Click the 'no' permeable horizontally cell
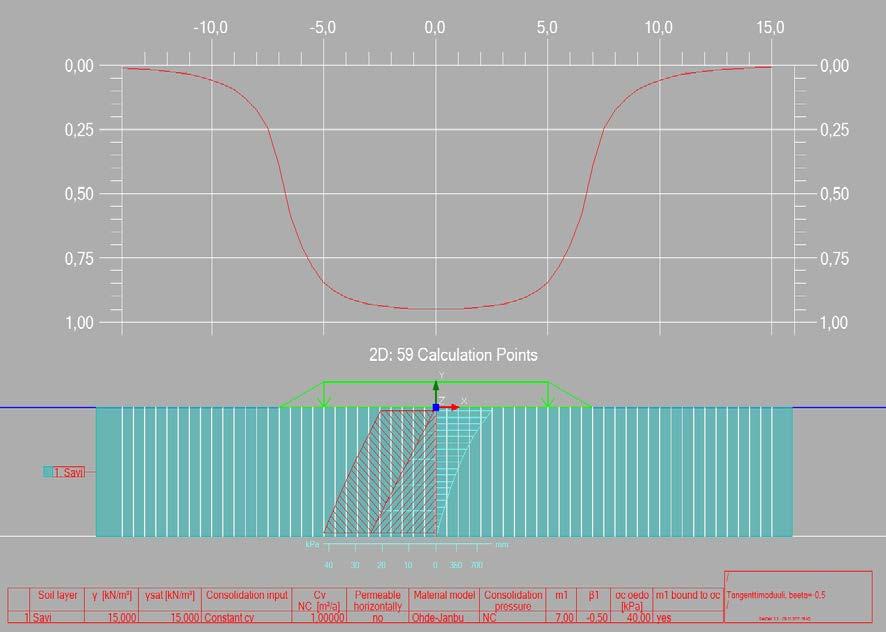886x632 pixels. [377, 618]
